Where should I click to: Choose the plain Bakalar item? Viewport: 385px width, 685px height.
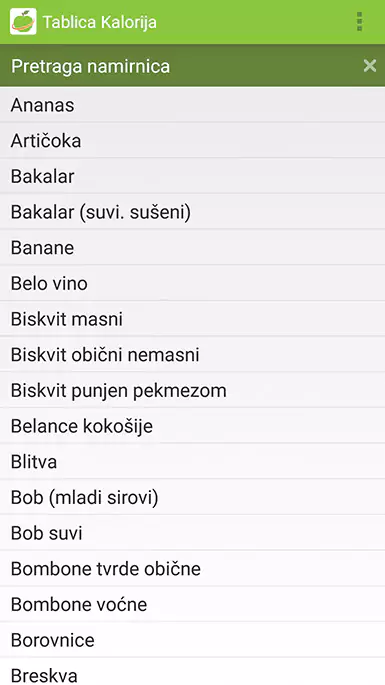tap(192, 176)
